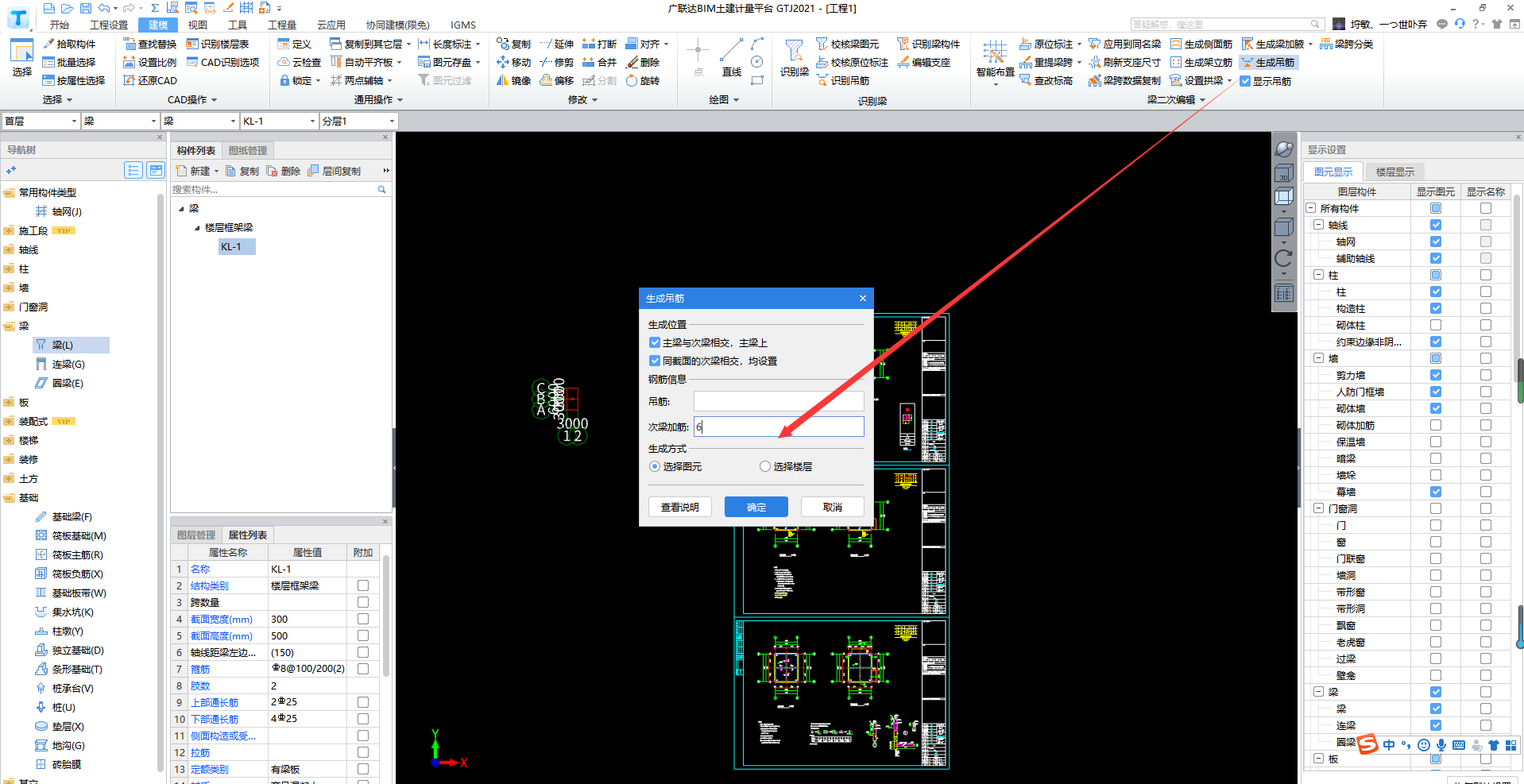
Task: Click 上部通长筋 property link
Action: [x=215, y=702]
